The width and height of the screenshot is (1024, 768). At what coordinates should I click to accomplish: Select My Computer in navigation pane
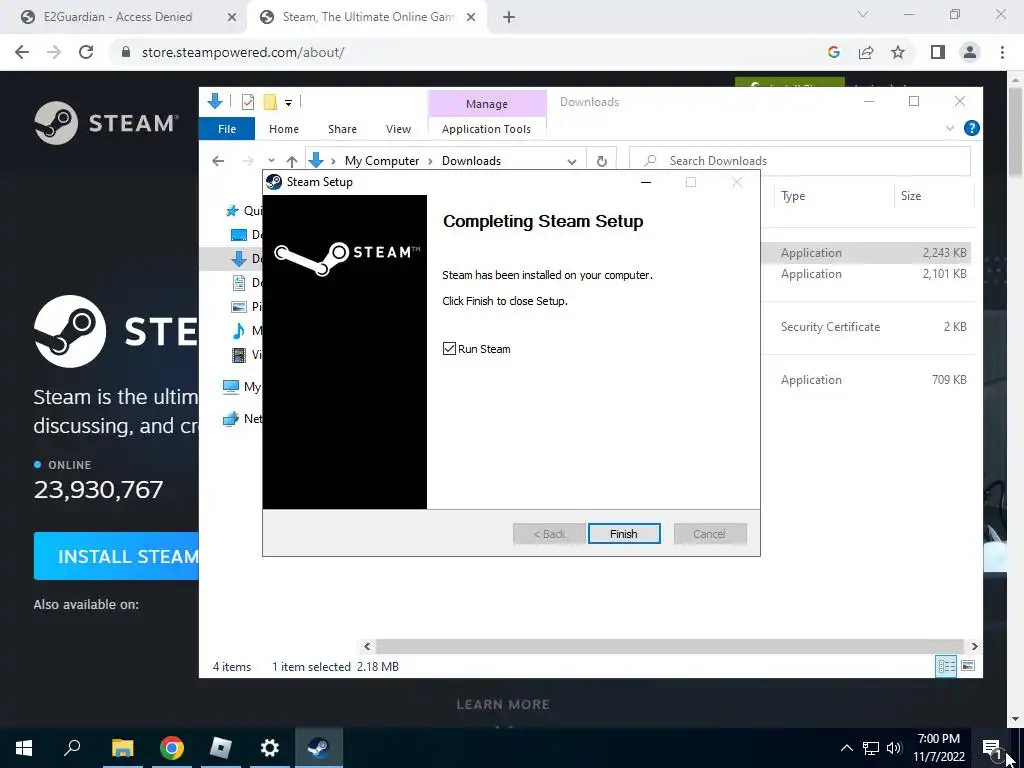241,387
